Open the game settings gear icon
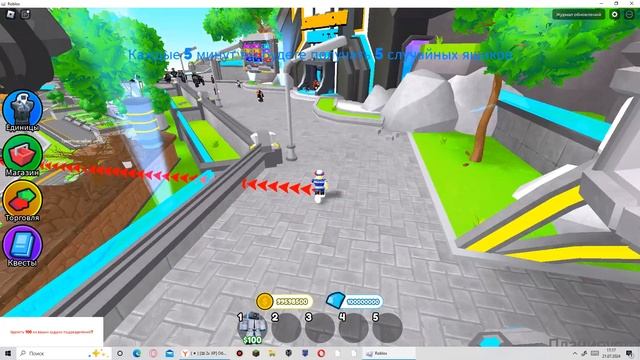The height and width of the screenshot is (360, 640). pyautogui.click(x=615, y=14)
